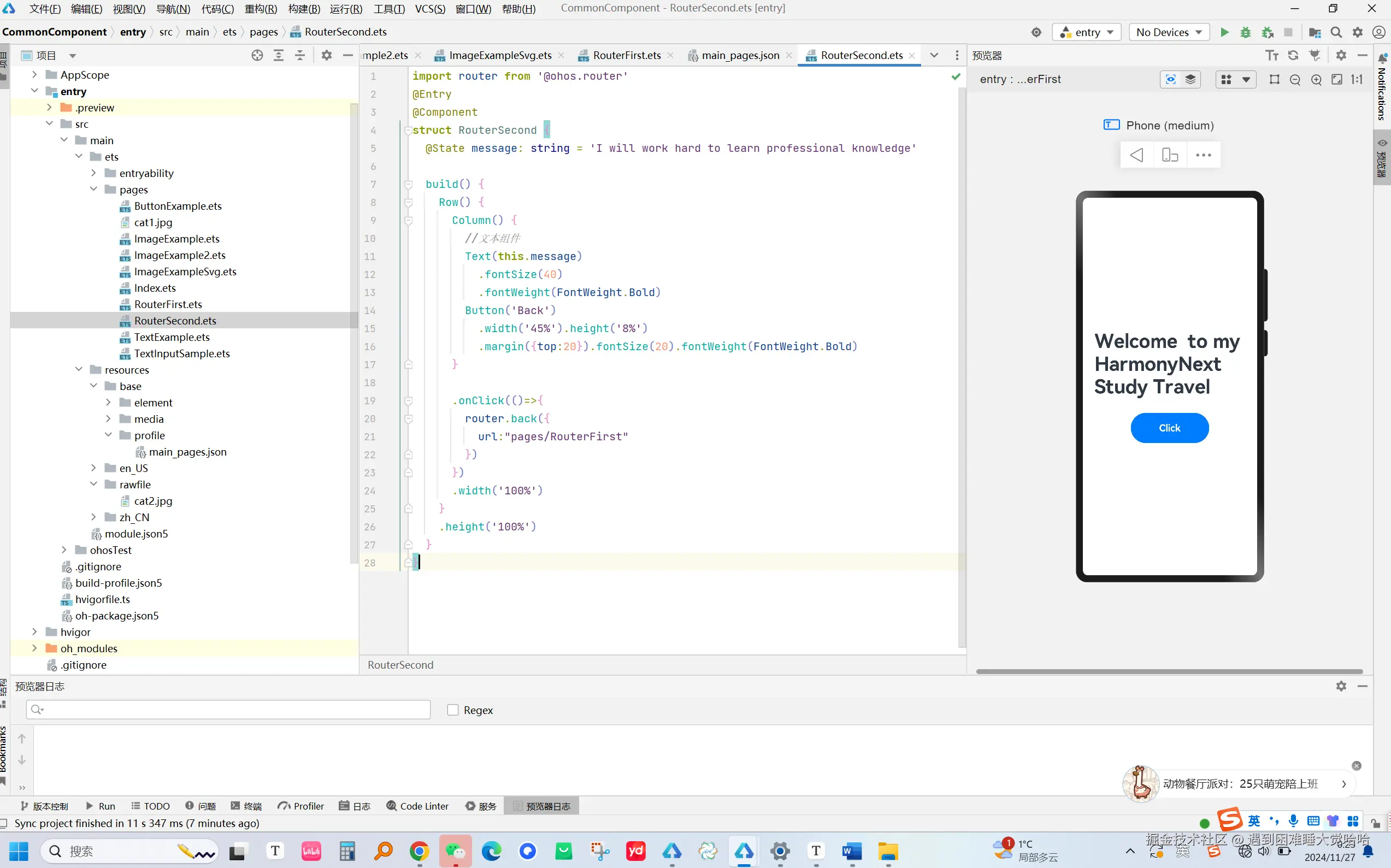This screenshot has width=1391, height=868.
Task: Open the entry module dropdown
Action: point(1087,32)
